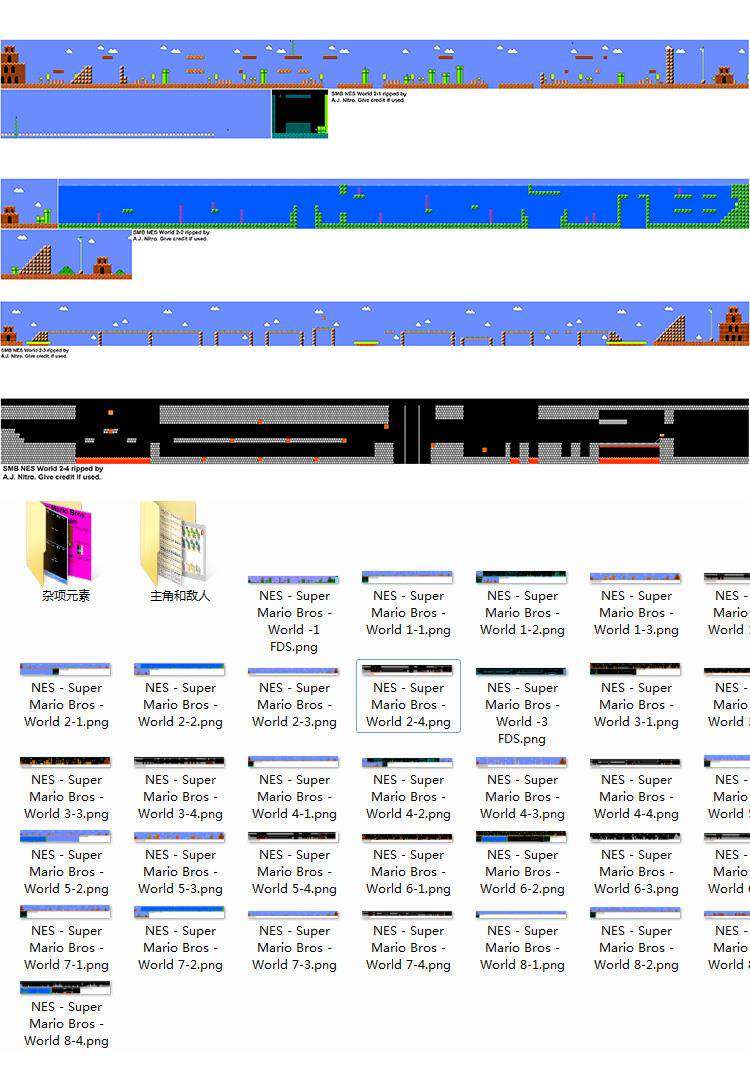The height and width of the screenshot is (1071, 750).
Task: Click the World 2-4 castle level map
Action: click(374, 432)
